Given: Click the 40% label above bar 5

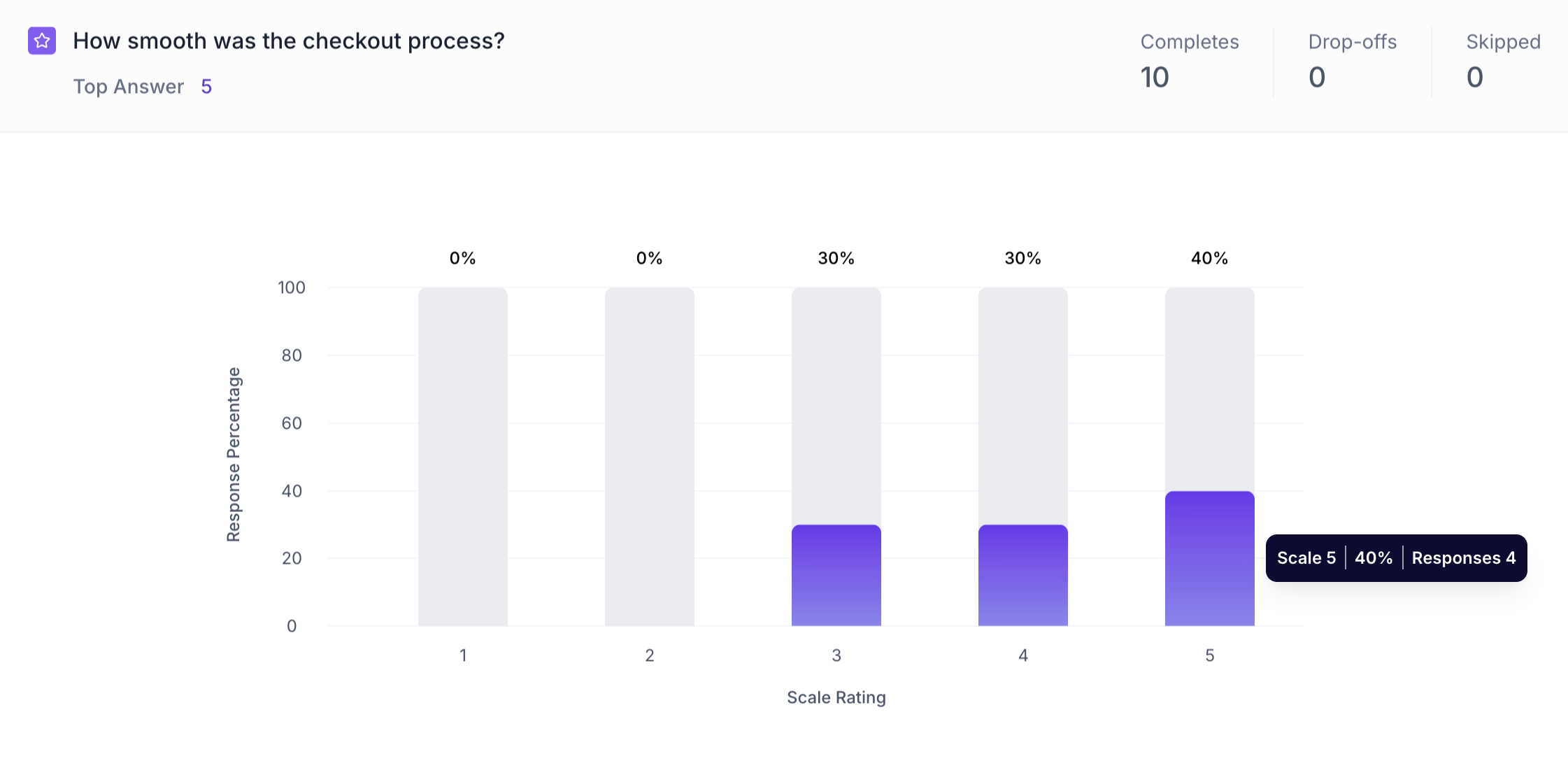Looking at the screenshot, I should point(1209,258).
